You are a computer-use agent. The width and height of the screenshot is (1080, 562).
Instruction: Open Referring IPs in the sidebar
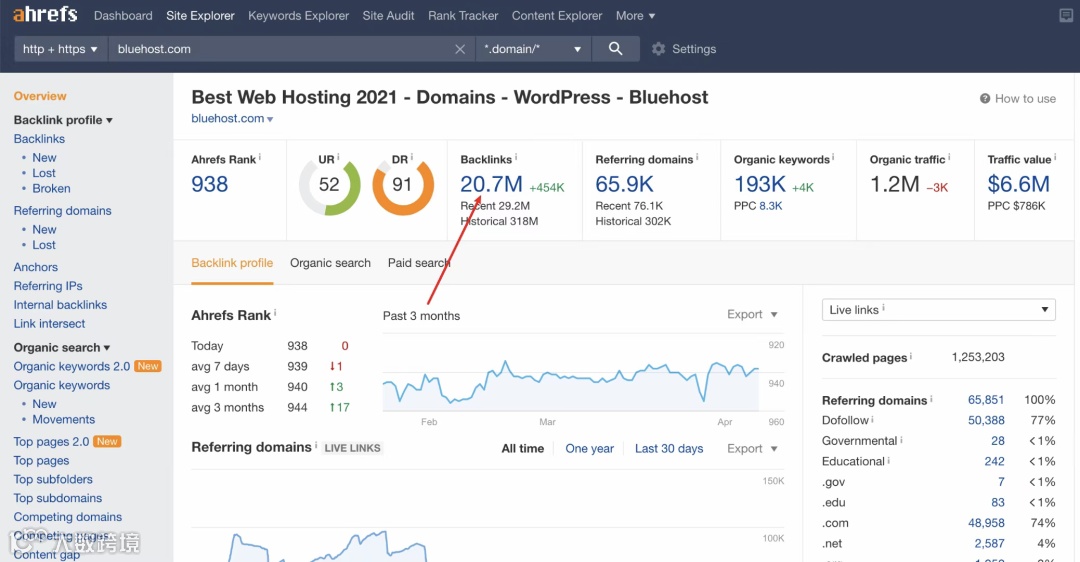pyautogui.click(x=48, y=286)
